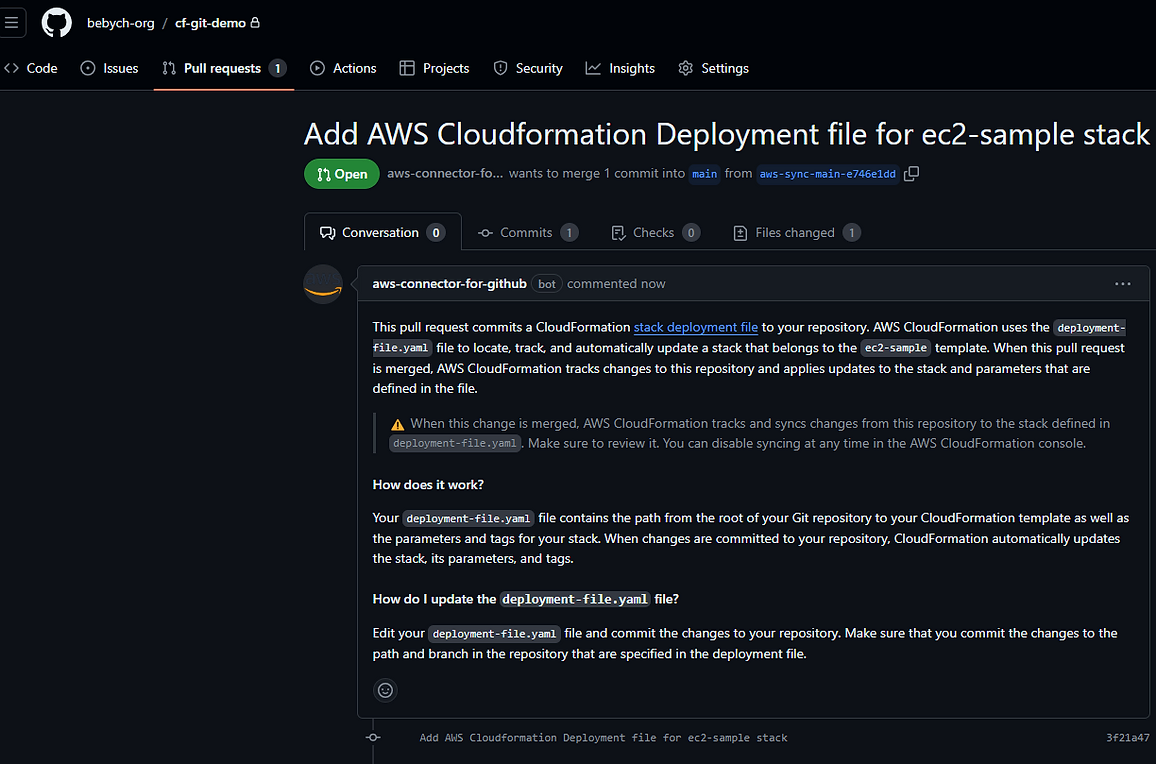Copy the head branch name
This screenshot has width=1156, height=764.
pyautogui.click(x=912, y=173)
